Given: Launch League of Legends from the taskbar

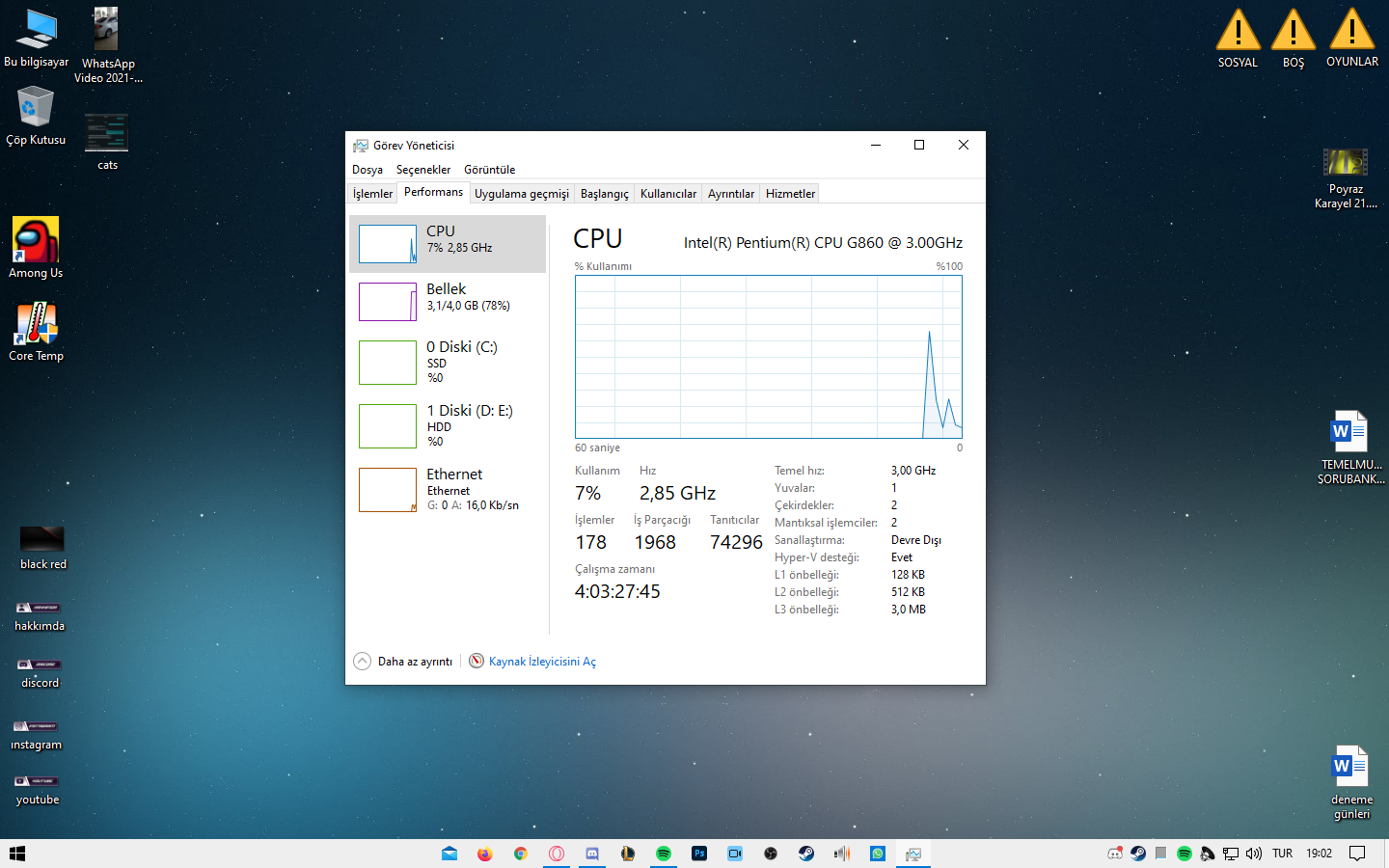Looking at the screenshot, I should click(628, 854).
